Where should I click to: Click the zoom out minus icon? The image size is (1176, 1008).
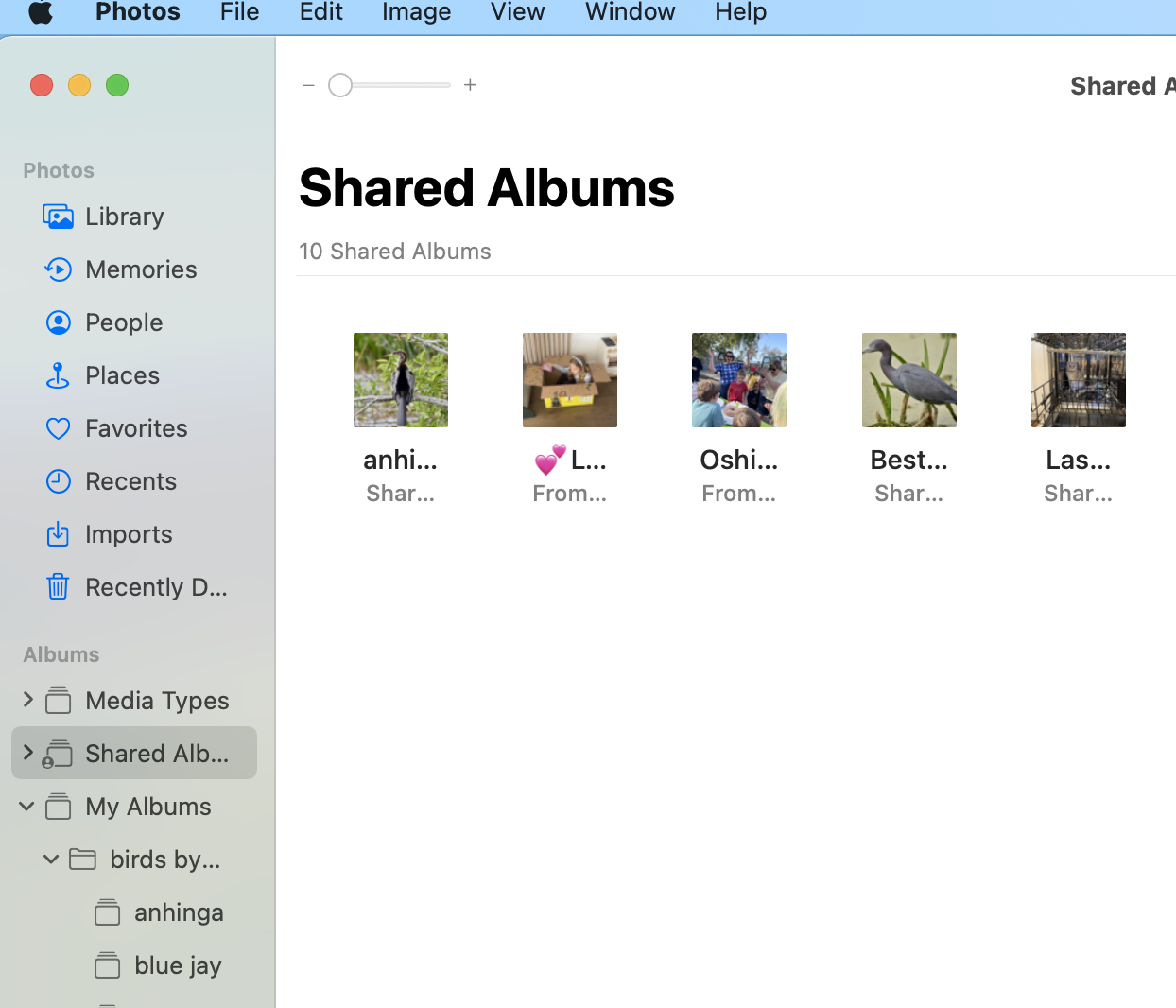coord(308,85)
